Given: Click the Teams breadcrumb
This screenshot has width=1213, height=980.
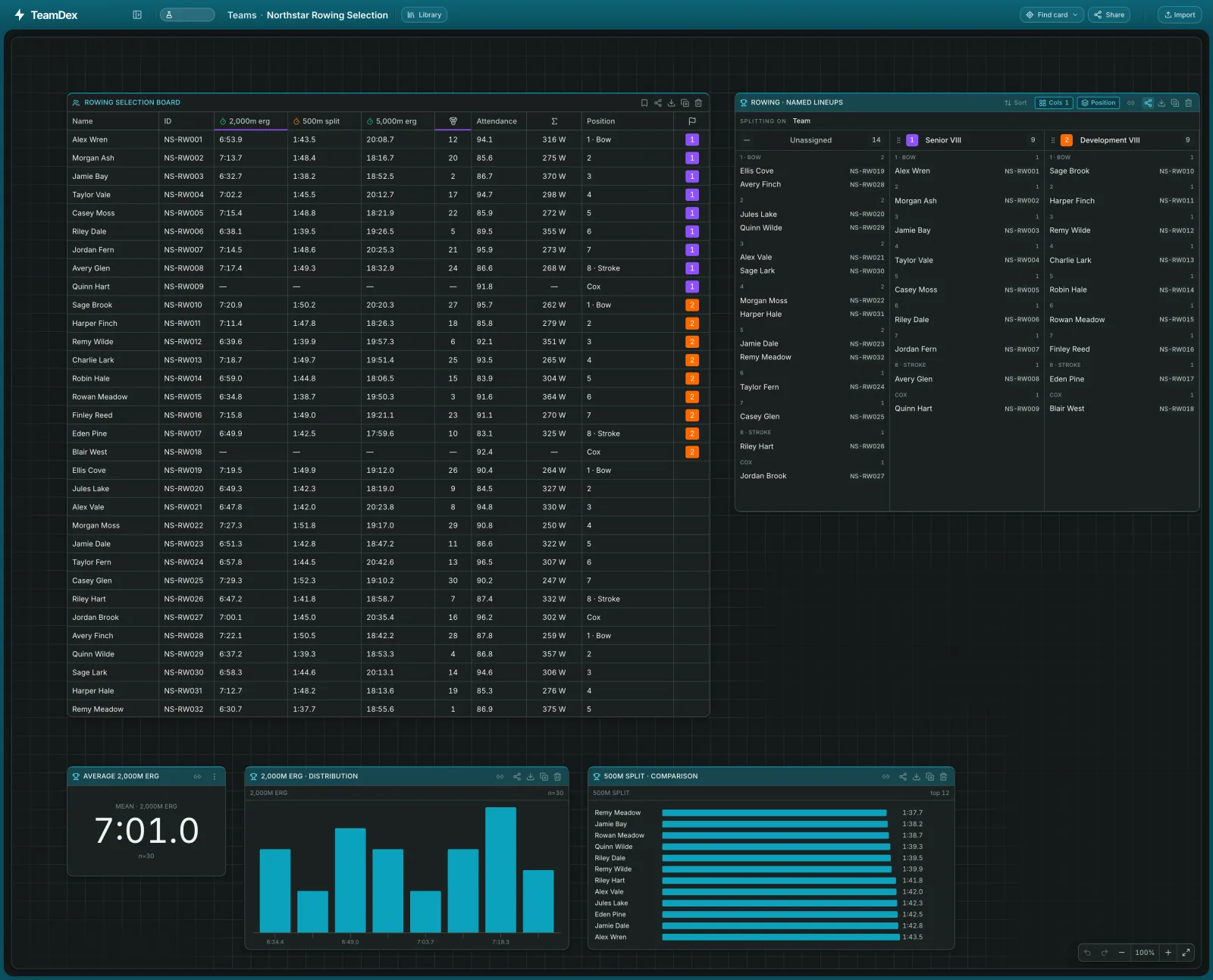Looking at the screenshot, I should (242, 15).
